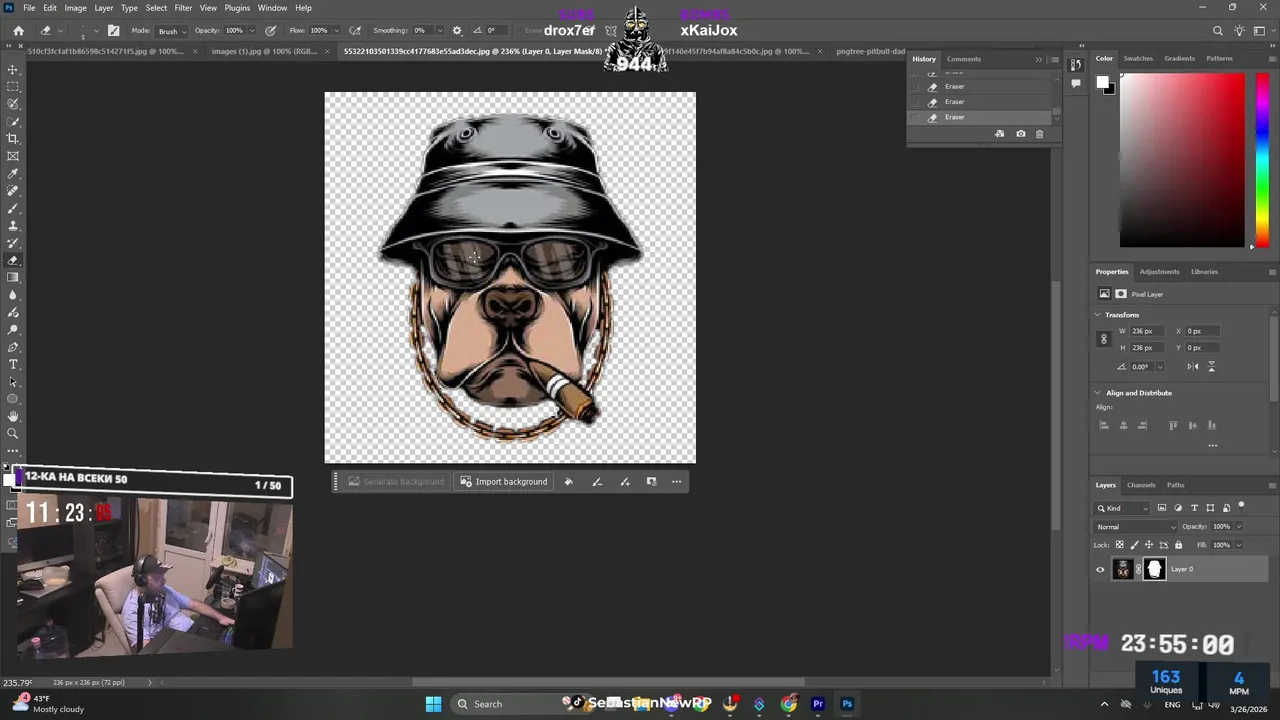This screenshot has width=1280, height=720.
Task: Select the Brush tool in left toolbar
Action: (13, 209)
